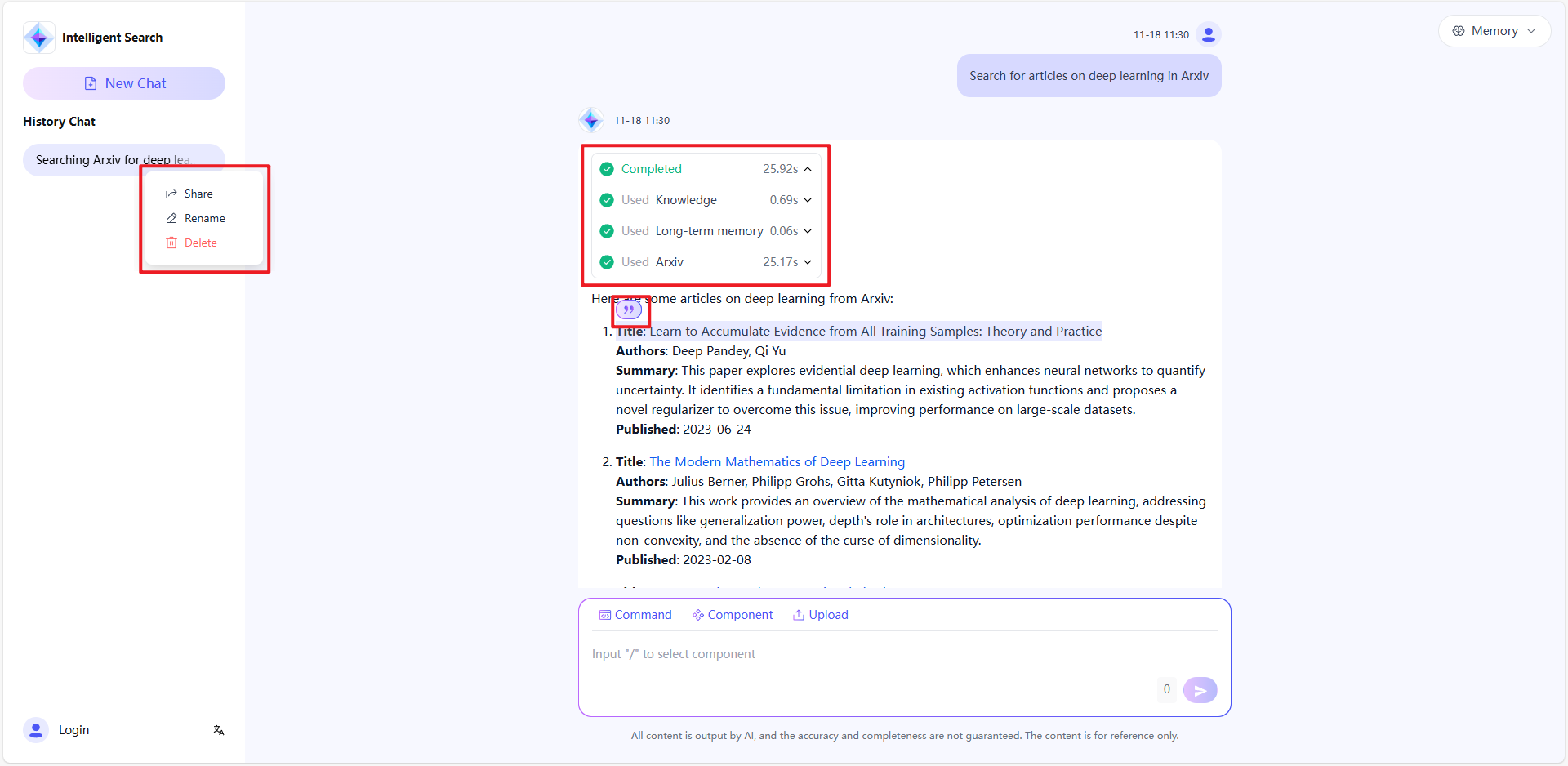This screenshot has width=1568, height=766.
Task: Click the language translation icon
Action: (x=219, y=730)
